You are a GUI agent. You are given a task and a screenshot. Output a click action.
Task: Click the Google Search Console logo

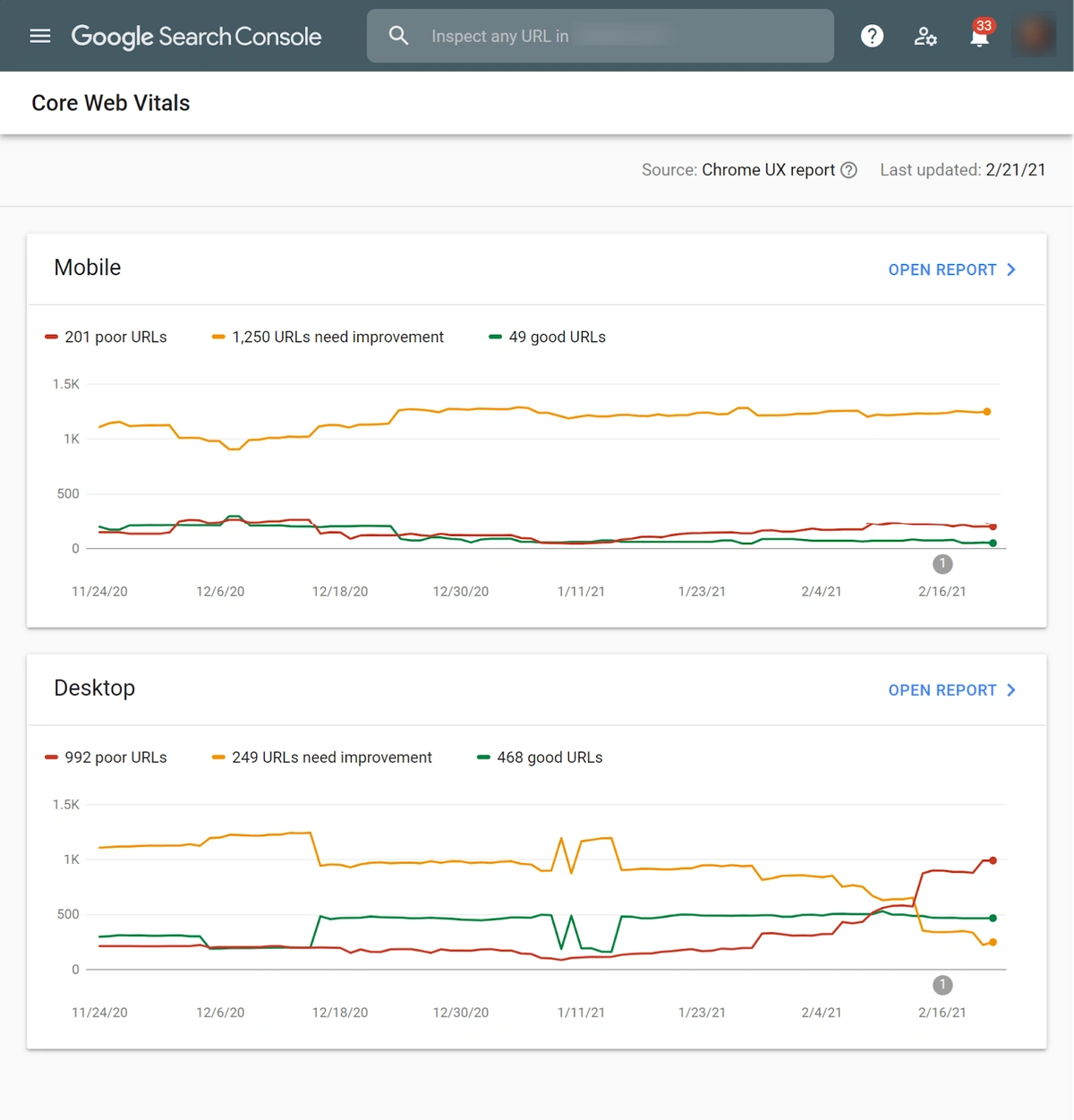(196, 36)
